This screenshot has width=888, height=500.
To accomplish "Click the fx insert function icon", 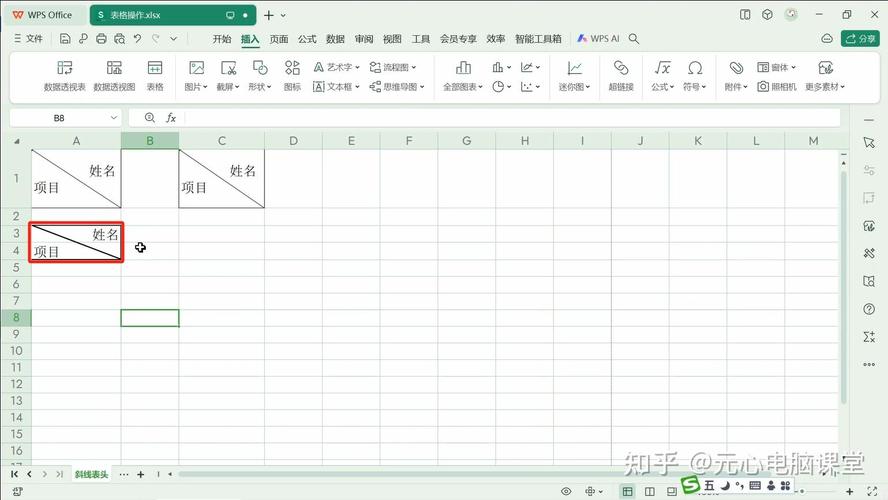I will pos(170,118).
